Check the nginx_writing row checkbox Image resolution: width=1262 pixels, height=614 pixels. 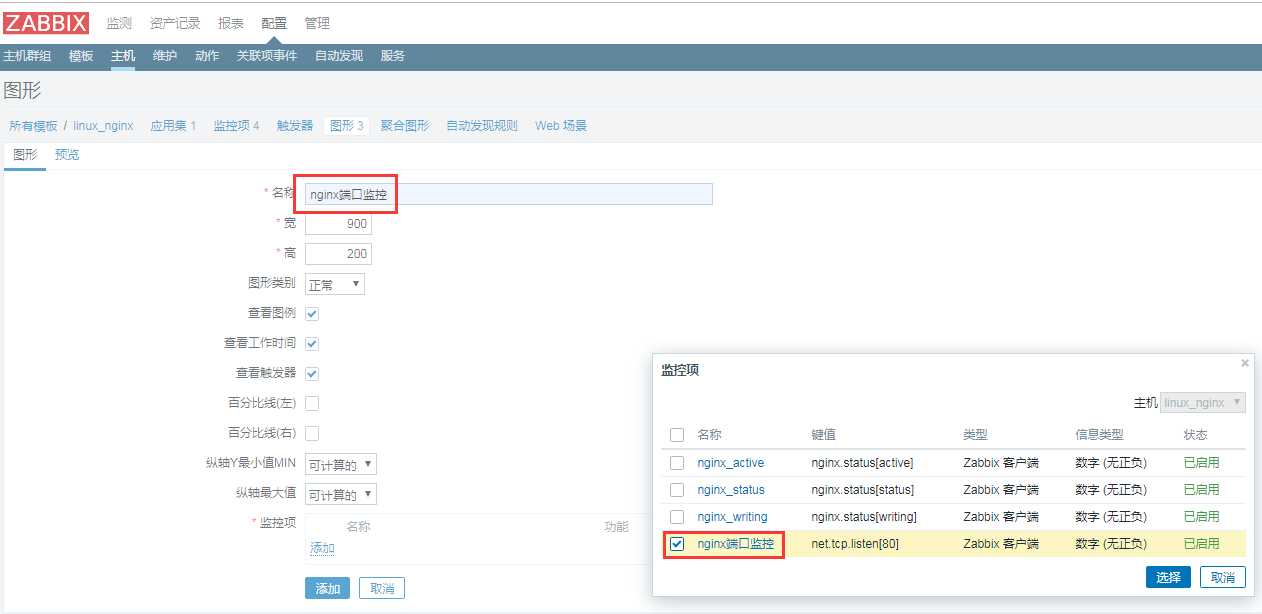tap(677, 517)
